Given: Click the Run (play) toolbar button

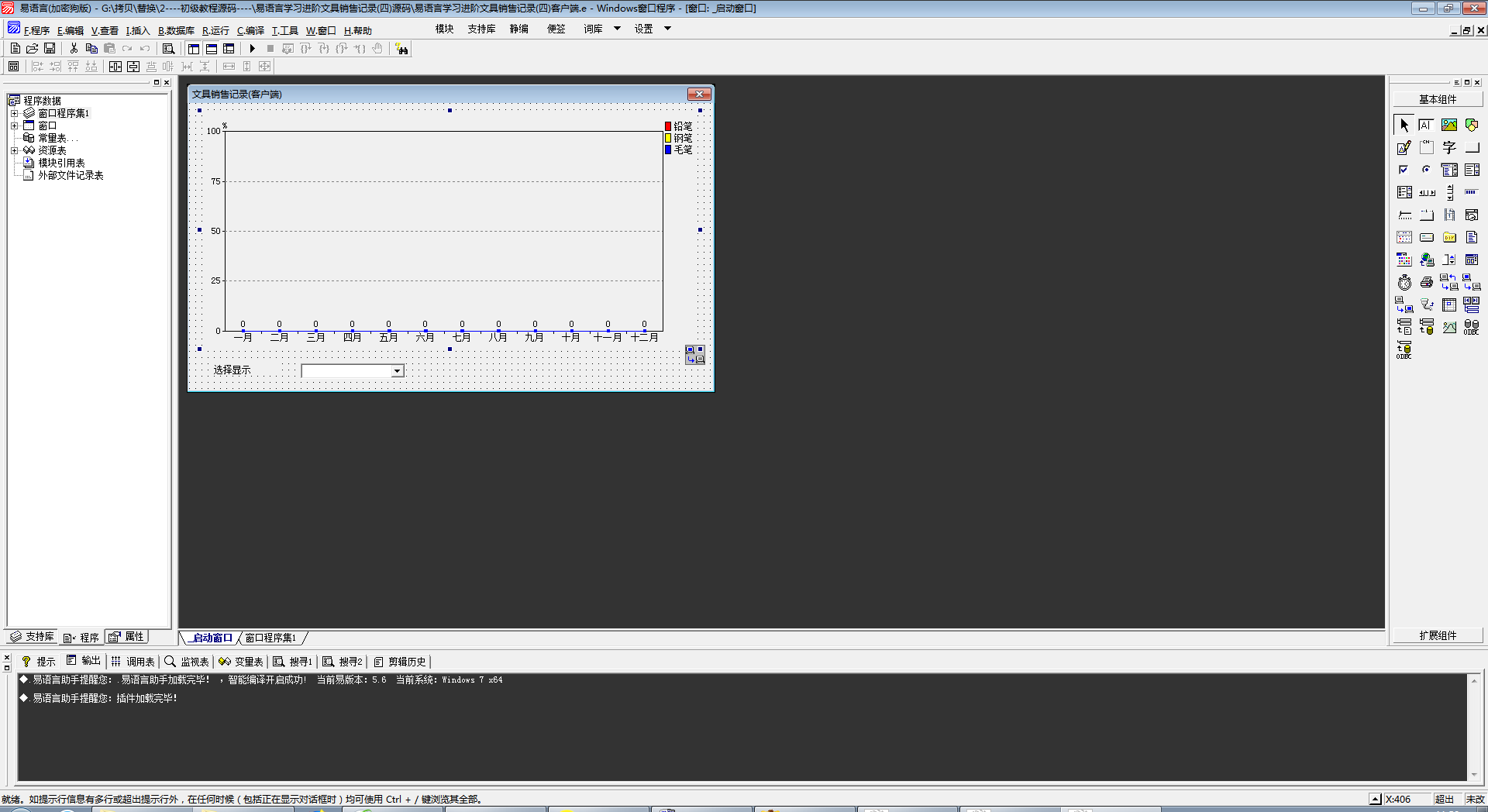Looking at the screenshot, I should point(252,49).
